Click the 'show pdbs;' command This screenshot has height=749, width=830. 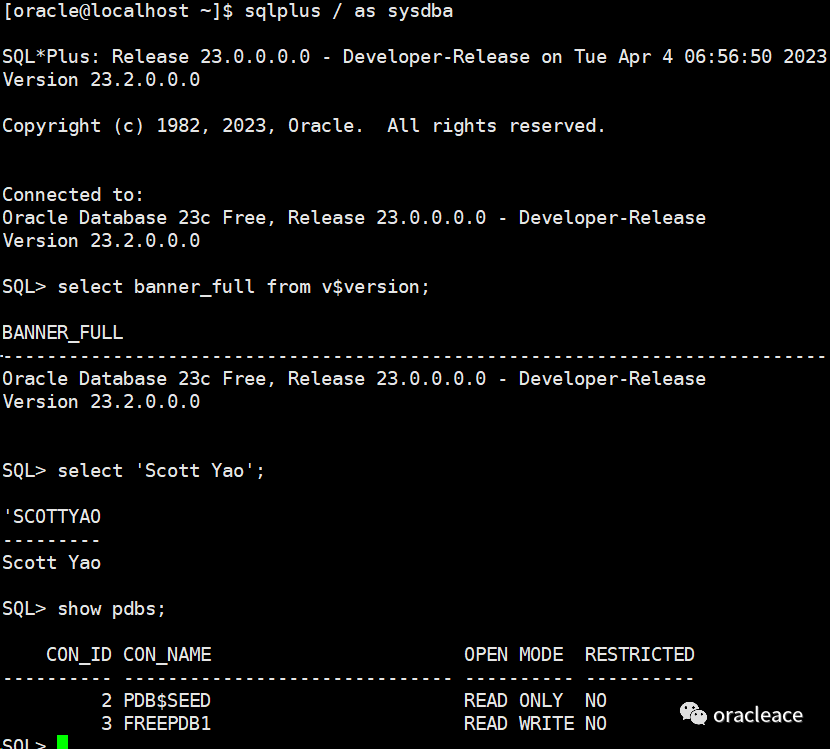111,609
